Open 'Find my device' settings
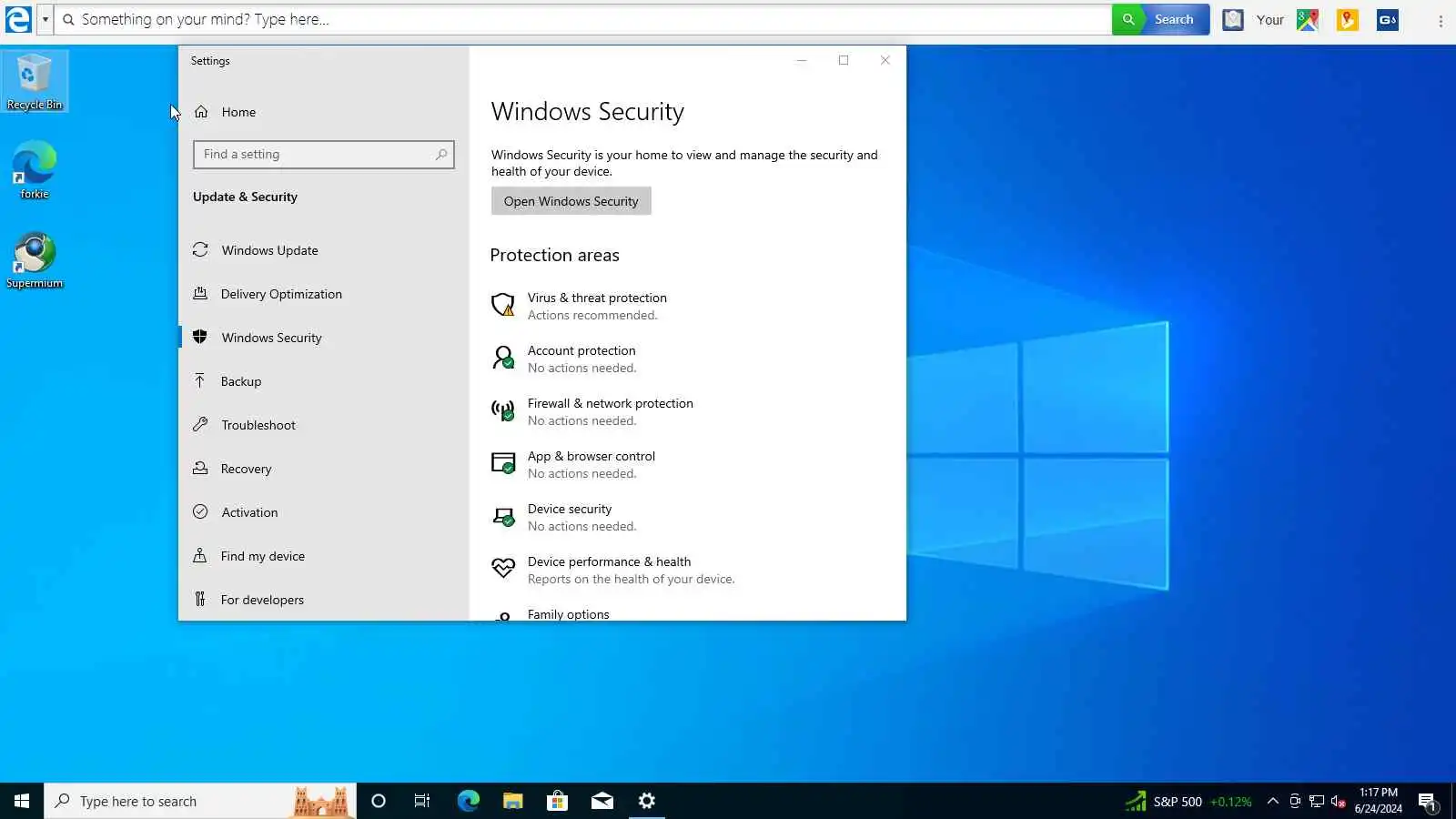The image size is (1456, 819). [x=323, y=556]
